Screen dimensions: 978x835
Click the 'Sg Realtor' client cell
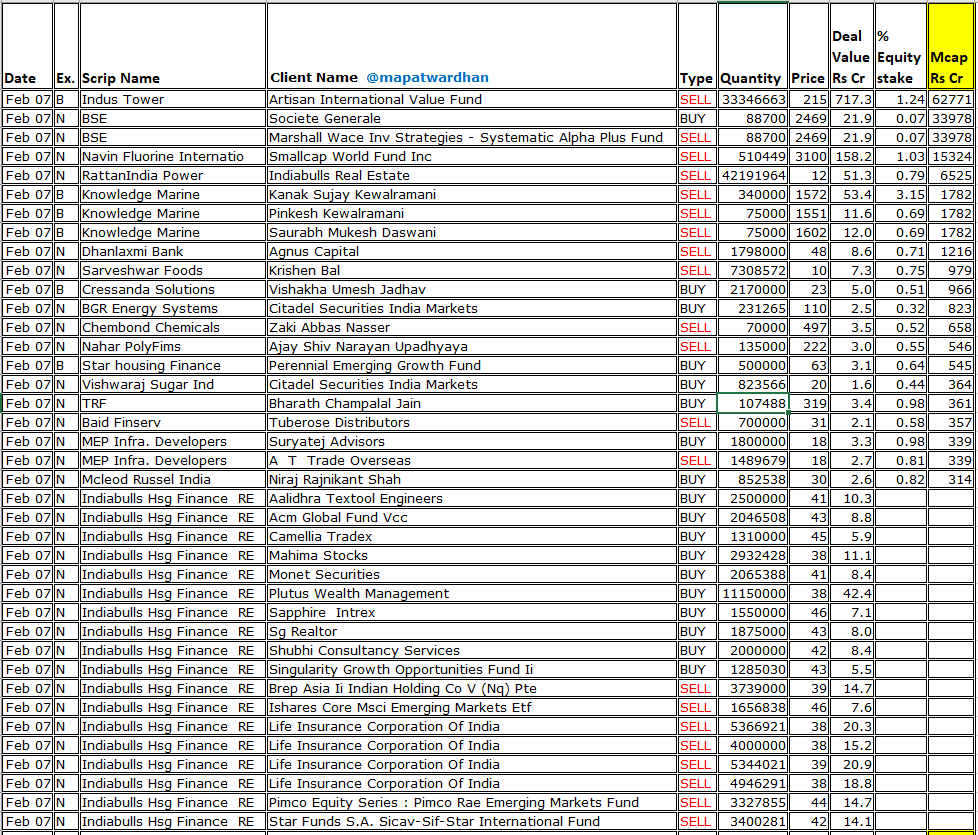click(472, 632)
